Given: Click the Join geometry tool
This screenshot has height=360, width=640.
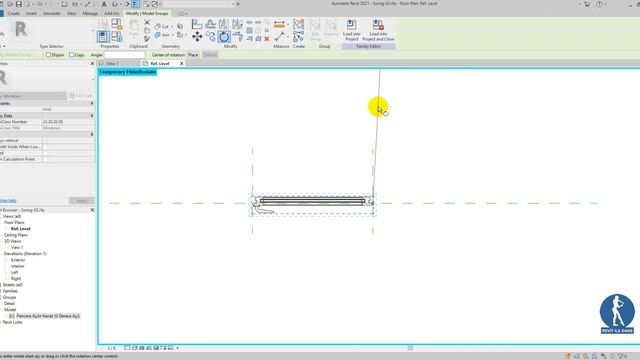Looking at the screenshot, I should [163, 35].
